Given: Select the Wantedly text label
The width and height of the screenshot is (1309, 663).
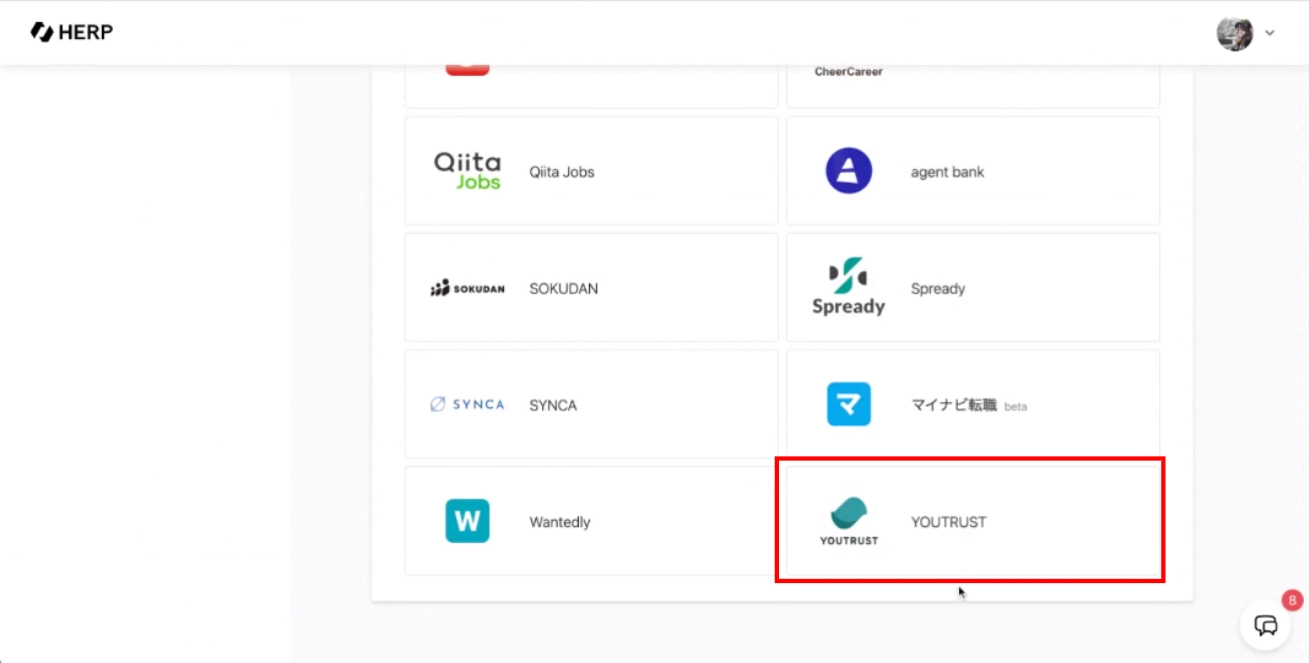Looking at the screenshot, I should point(560,522).
